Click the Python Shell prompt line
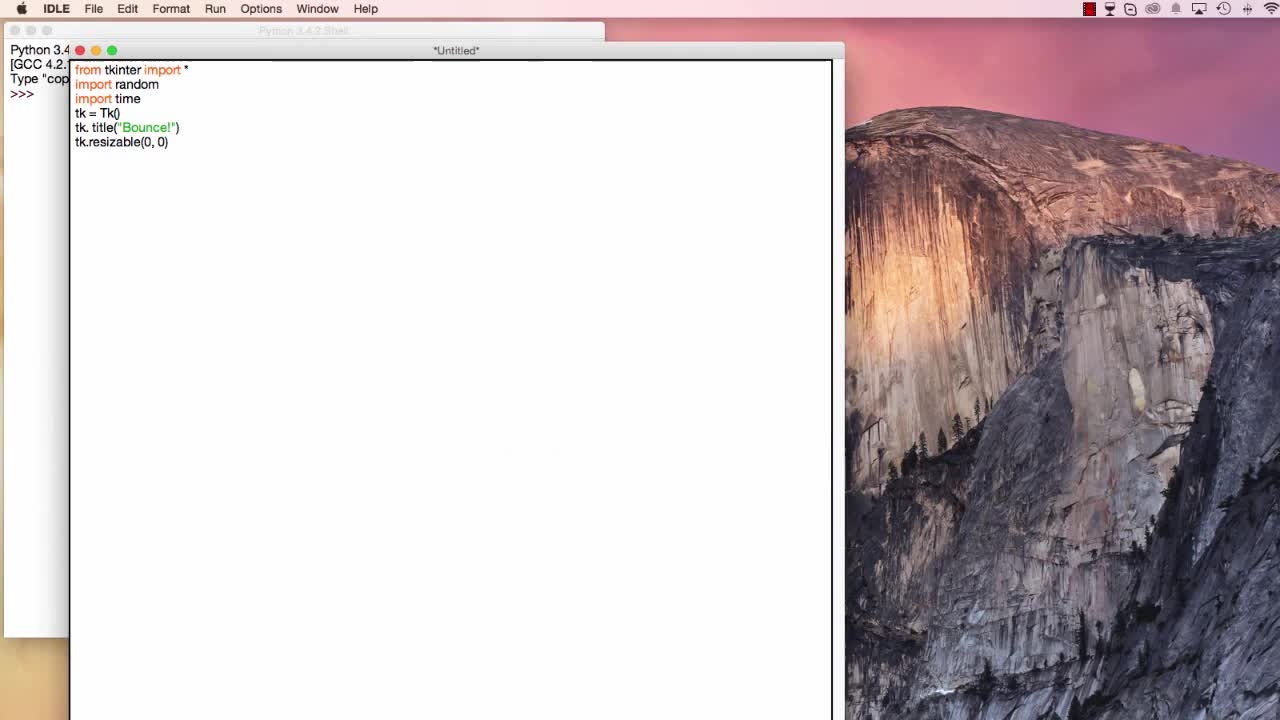The height and width of the screenshot is (720, 1280). click(x=38, y=94)
